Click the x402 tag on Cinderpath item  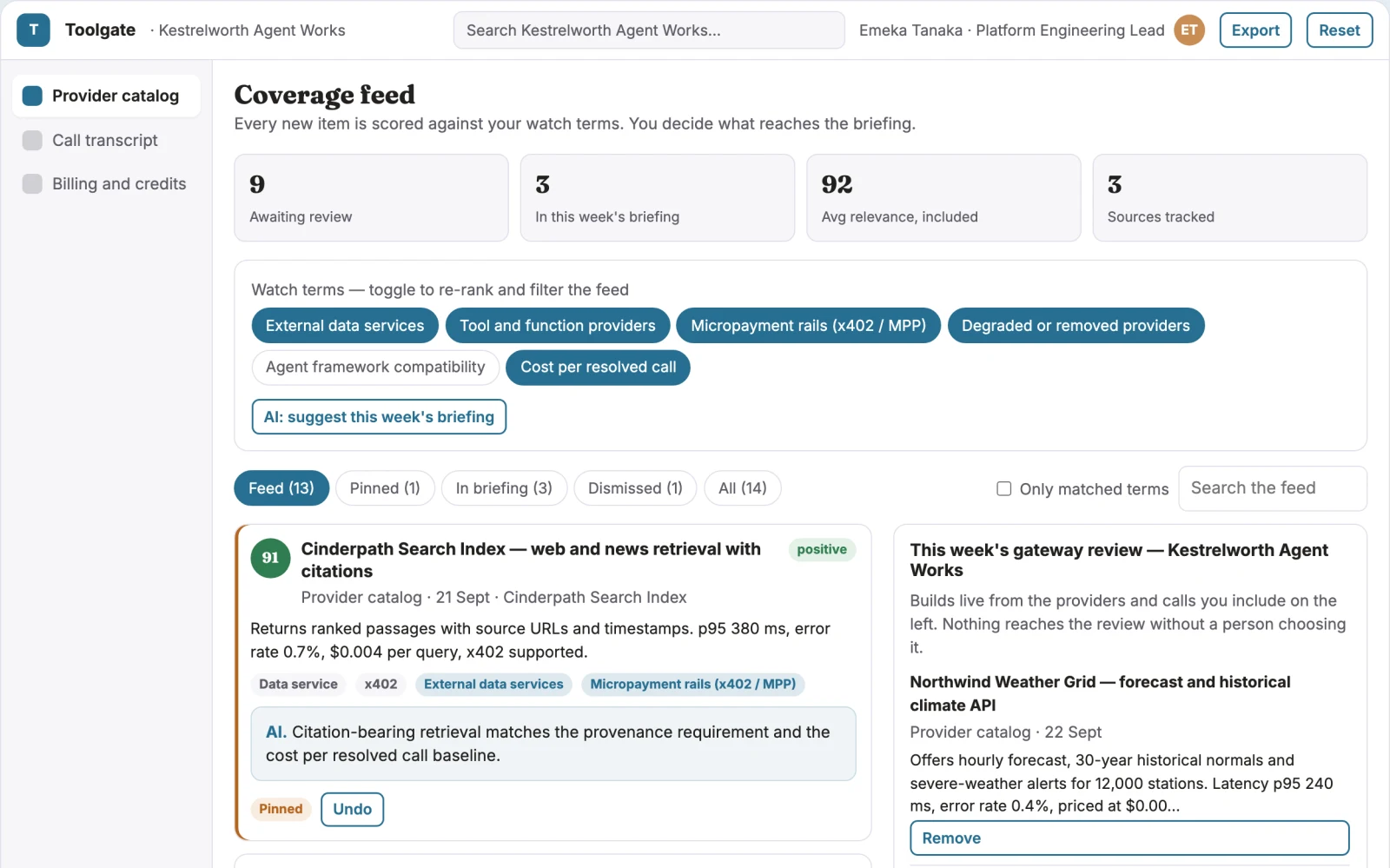point(381,685)
